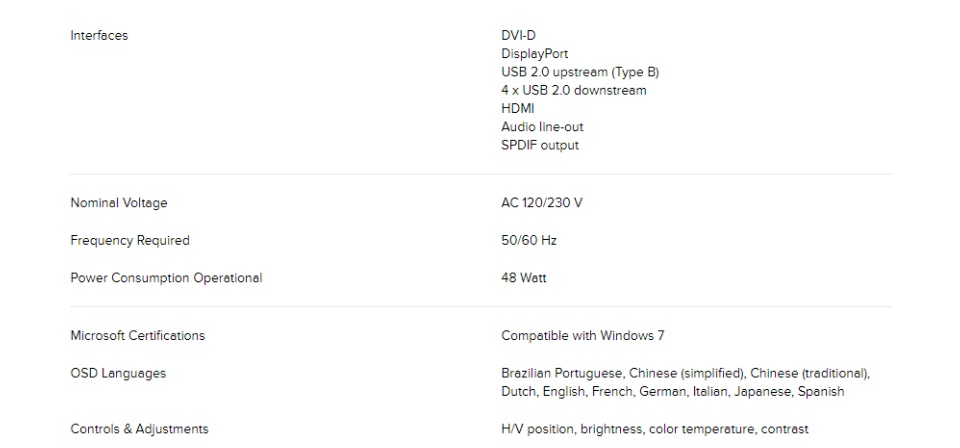This screenshot has width=960, height=448.
Task: Select the DVI-D interface text
Action: [x=518, y=35]
